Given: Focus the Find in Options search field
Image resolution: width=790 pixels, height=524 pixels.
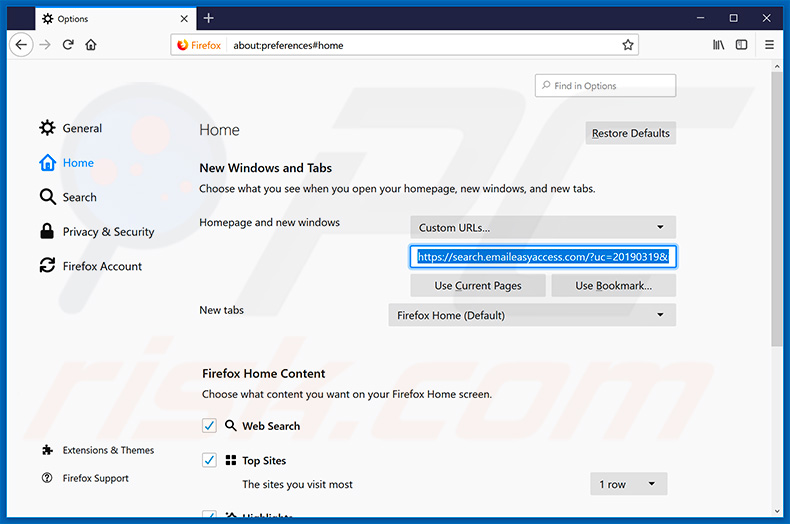Looking at the screenshot, I should coord(605,86).
